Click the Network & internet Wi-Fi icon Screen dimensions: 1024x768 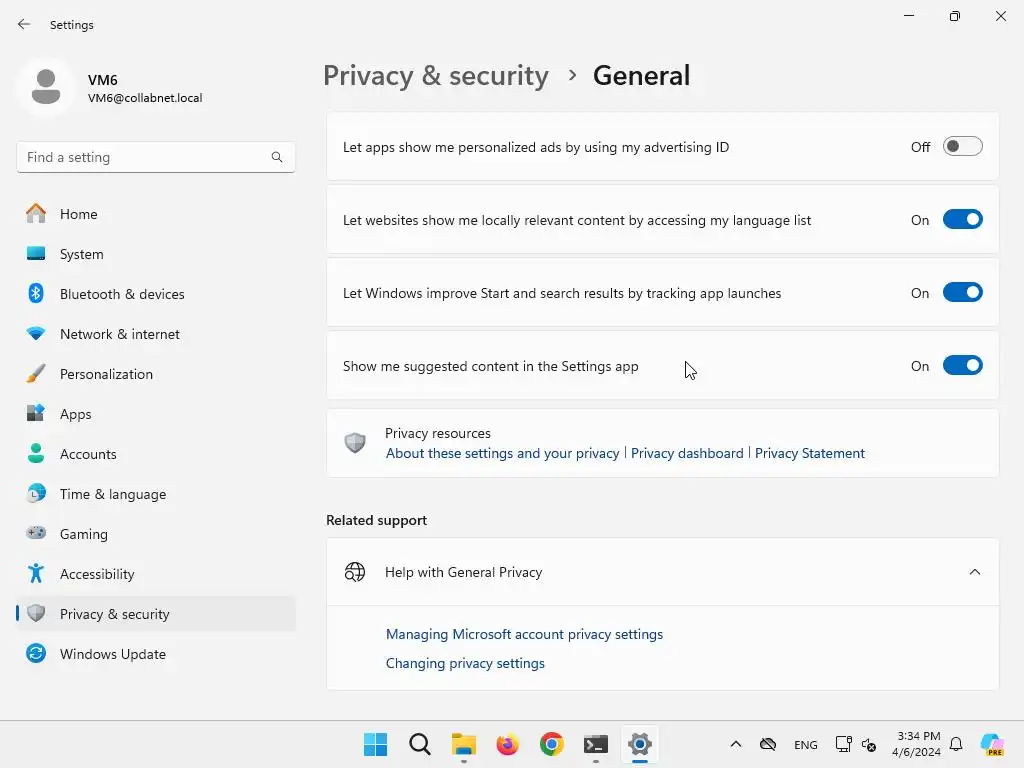[36, 334]
